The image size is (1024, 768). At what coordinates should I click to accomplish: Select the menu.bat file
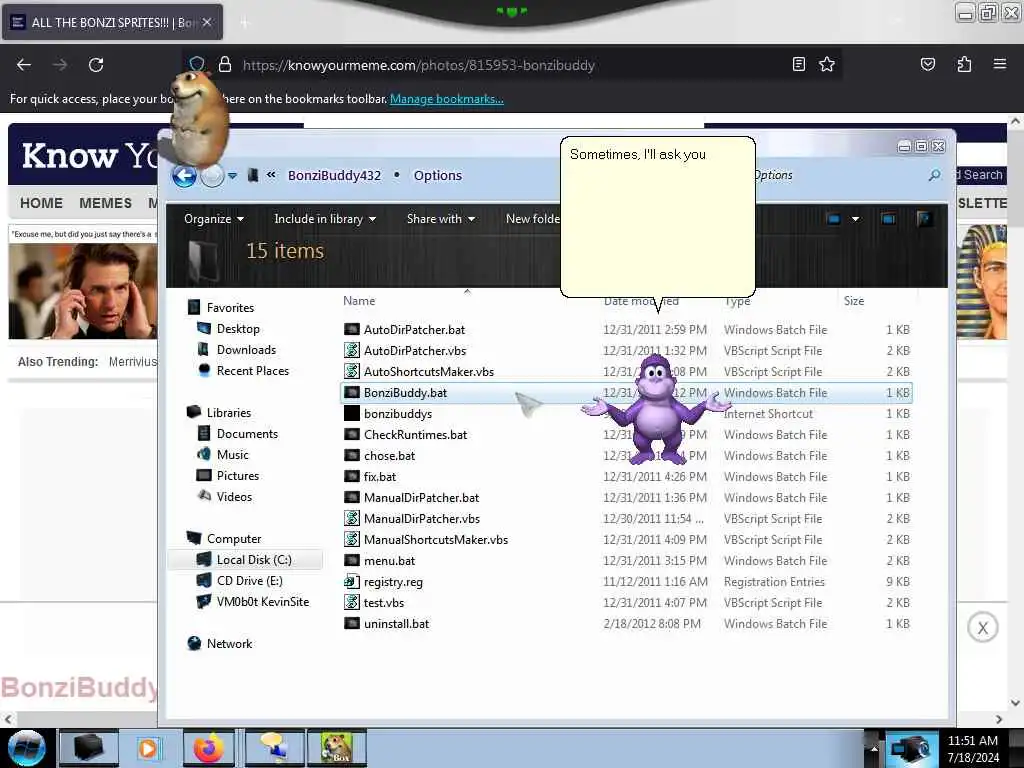point(389,560)
